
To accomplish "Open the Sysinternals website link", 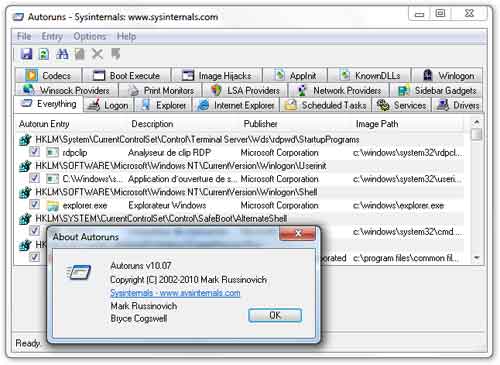I will point(175,293).
